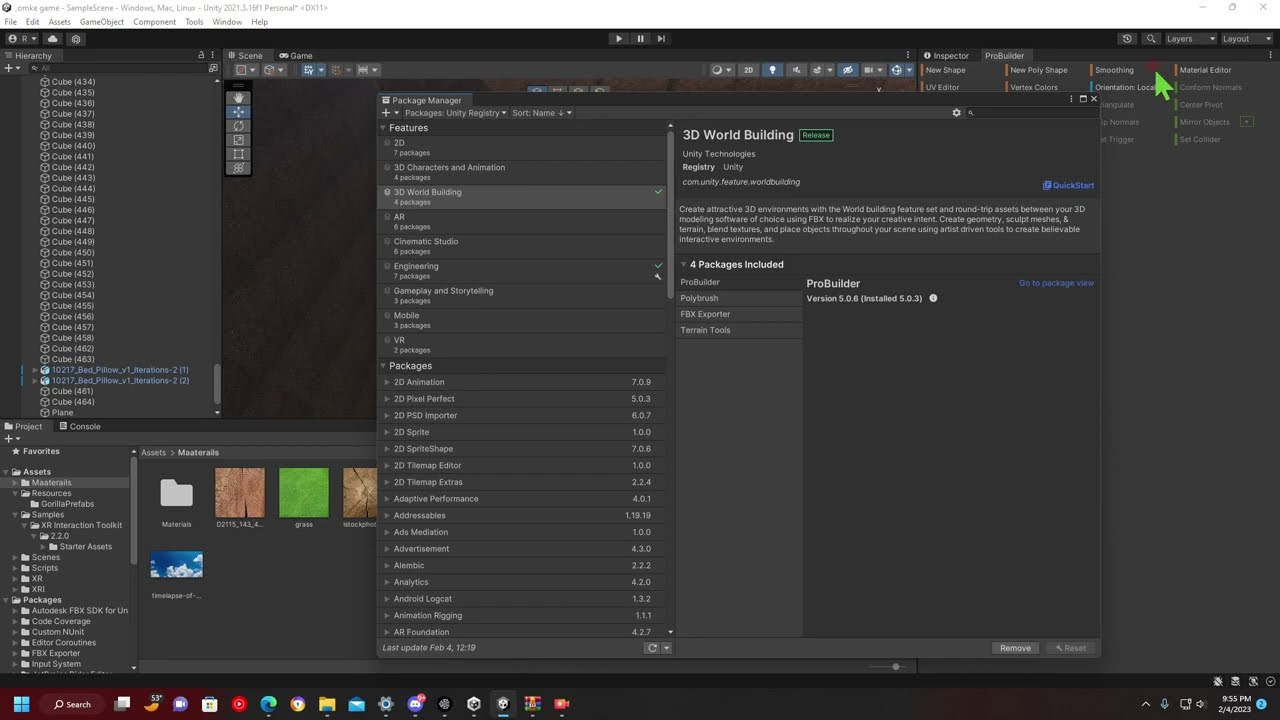Switch to the Game tab
This screenshot has height=720, width=1280.
(296, 56)
